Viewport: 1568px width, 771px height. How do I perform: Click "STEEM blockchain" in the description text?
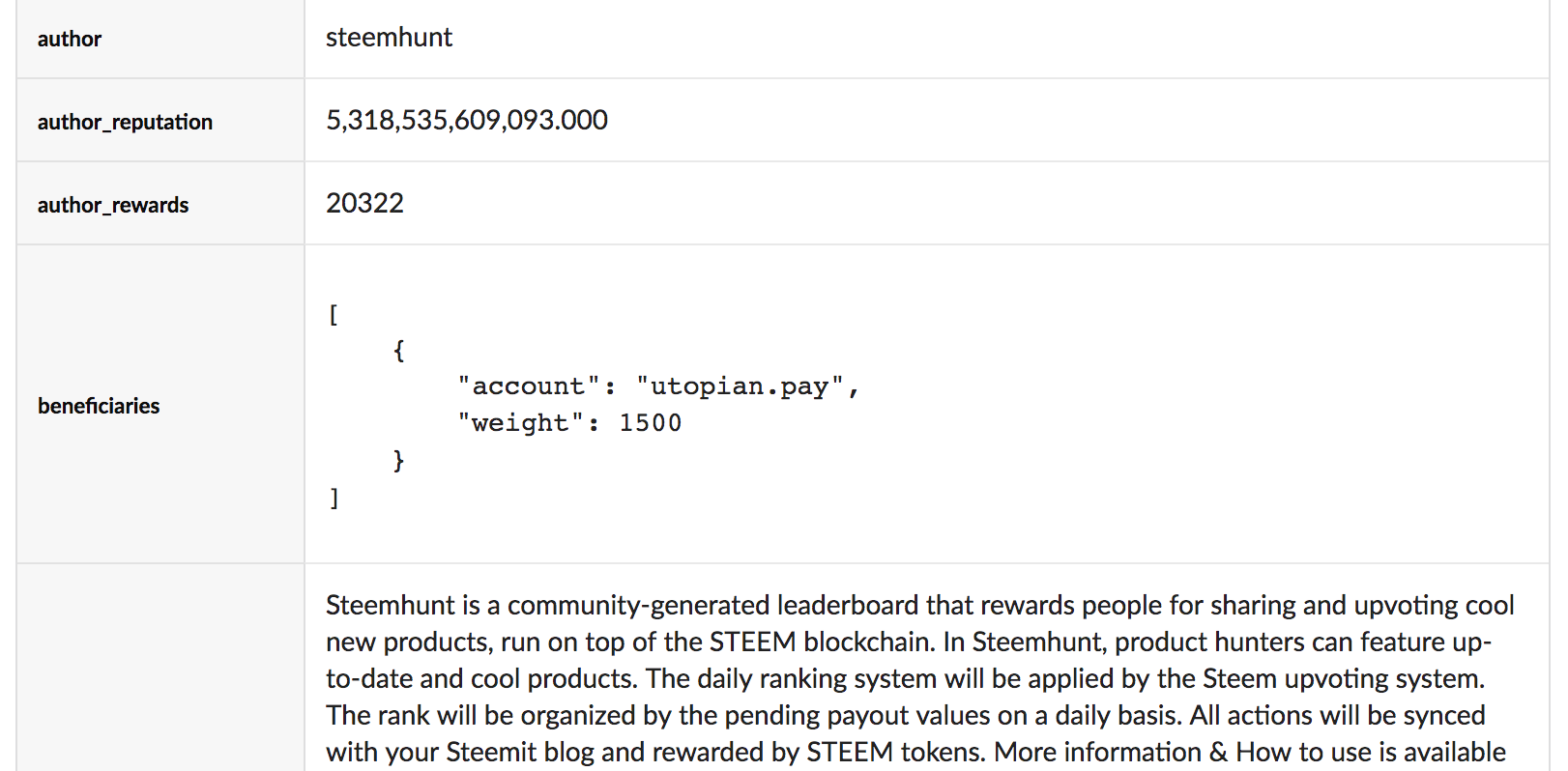click(x=823, y=642)
